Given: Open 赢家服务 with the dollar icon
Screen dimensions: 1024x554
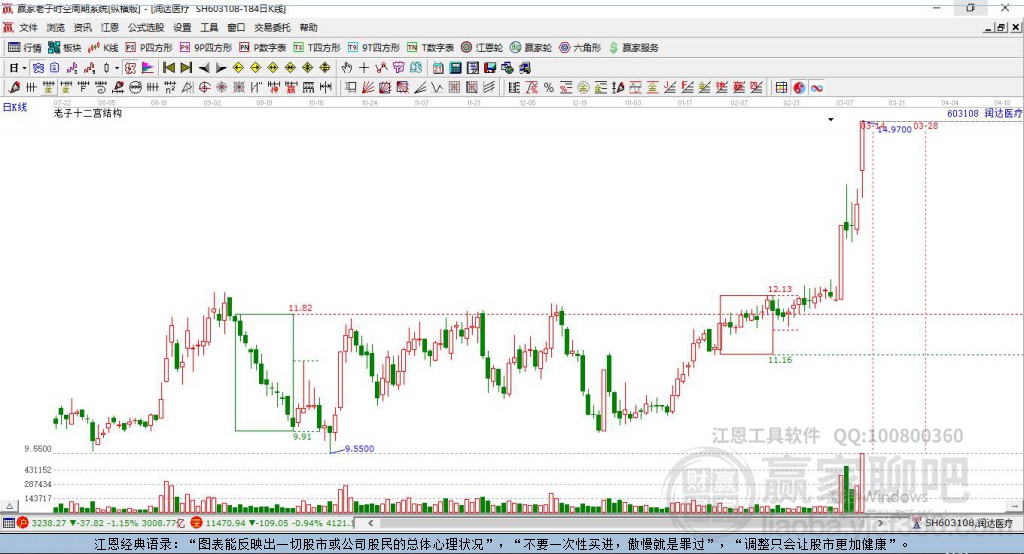Looking at the screenshot, I should (633, 48).
